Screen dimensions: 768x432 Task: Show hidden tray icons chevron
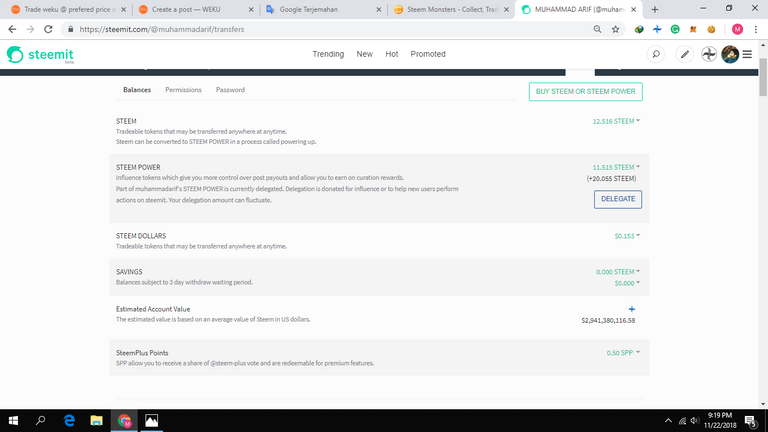click(668, 421)
